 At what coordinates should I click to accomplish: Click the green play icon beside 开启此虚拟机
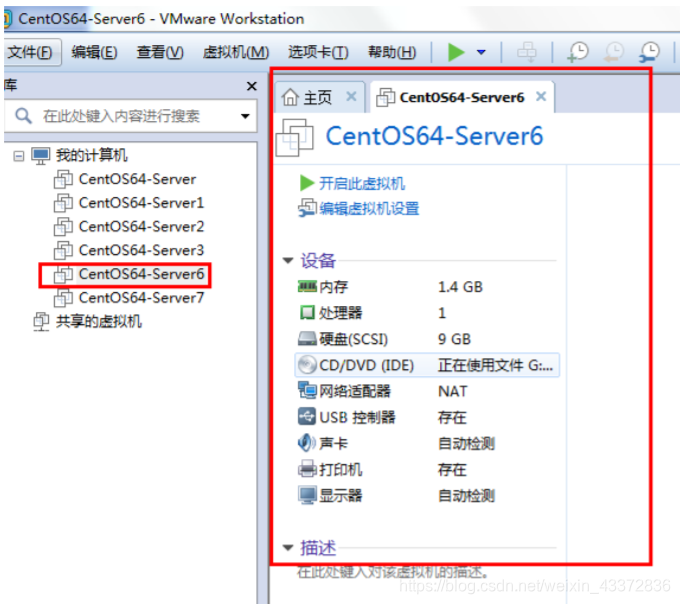307,183
